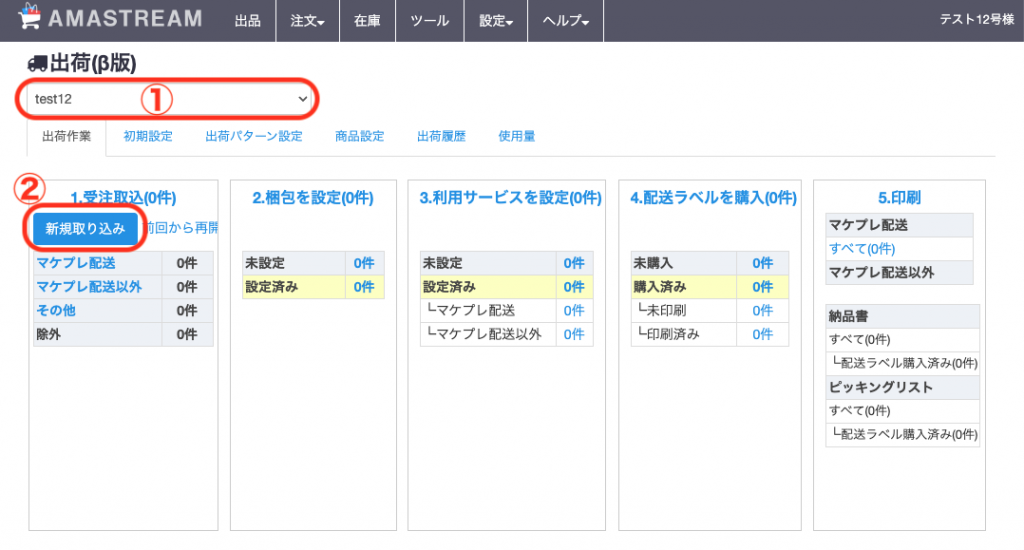Click the blue すべて(0件) link under マケプレ配送

pos(862,249)
